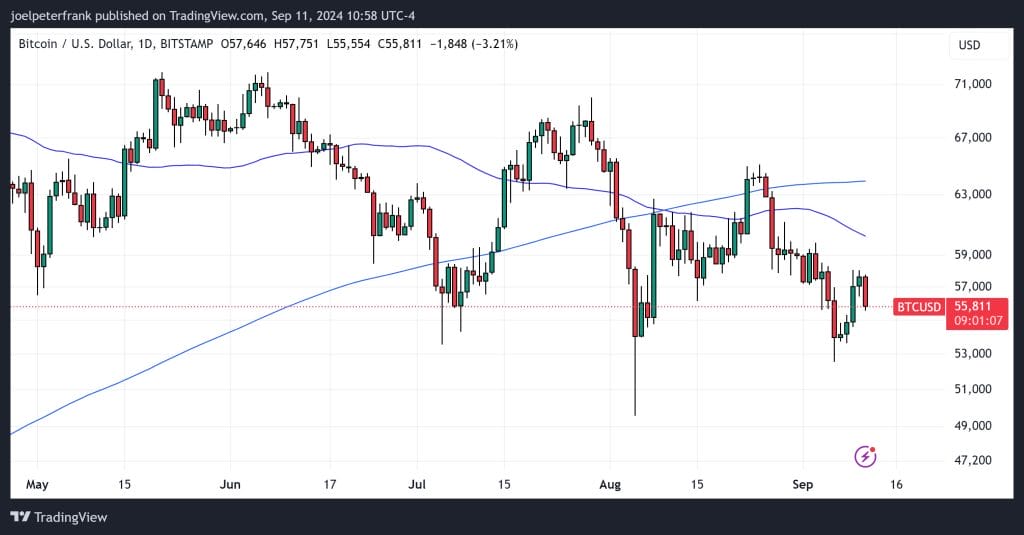Click the 71,000 price axis label
This screenshot has height=535, width=1024.
pos(973,84)
